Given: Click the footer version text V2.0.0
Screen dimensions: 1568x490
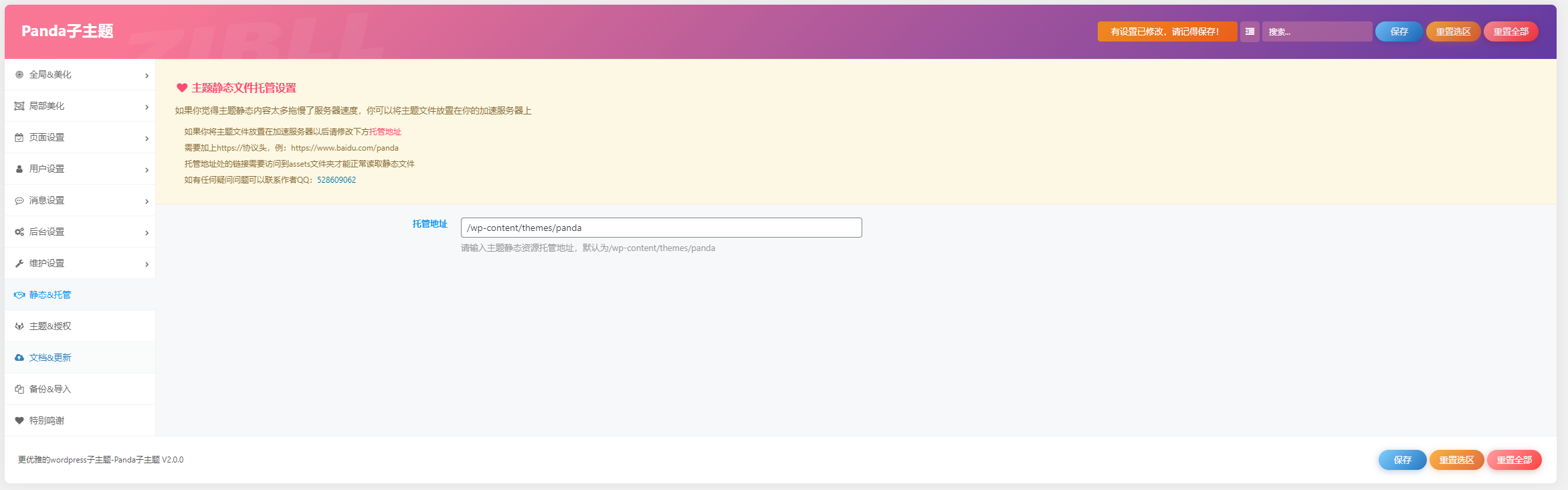Looking at the screenshot, I should pyautogui.click(x=173, y=460).
